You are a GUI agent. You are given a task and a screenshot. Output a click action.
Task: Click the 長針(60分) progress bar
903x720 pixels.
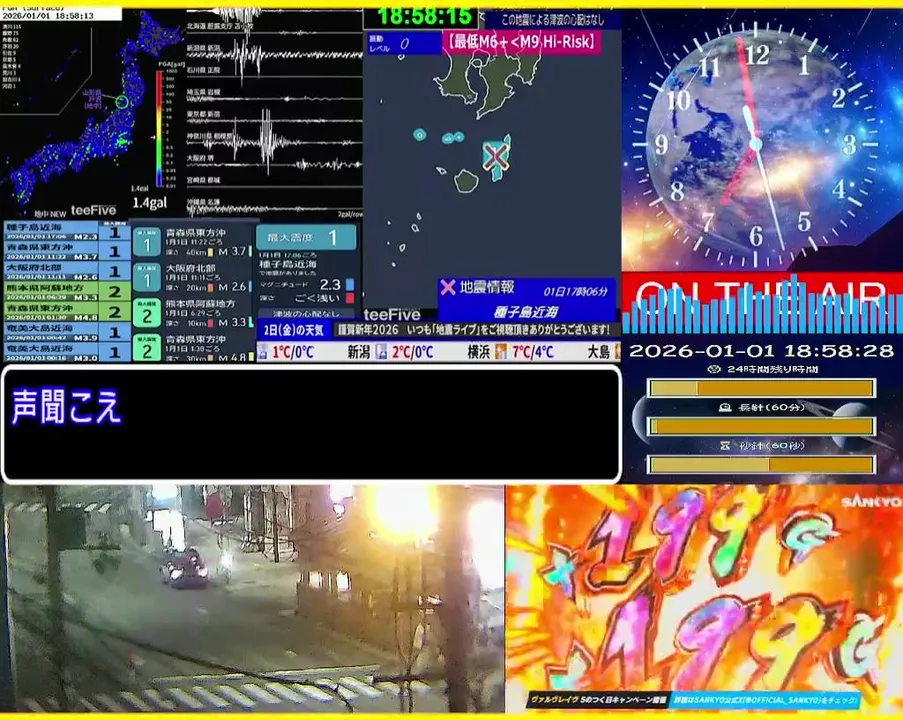tap(762, 426)
